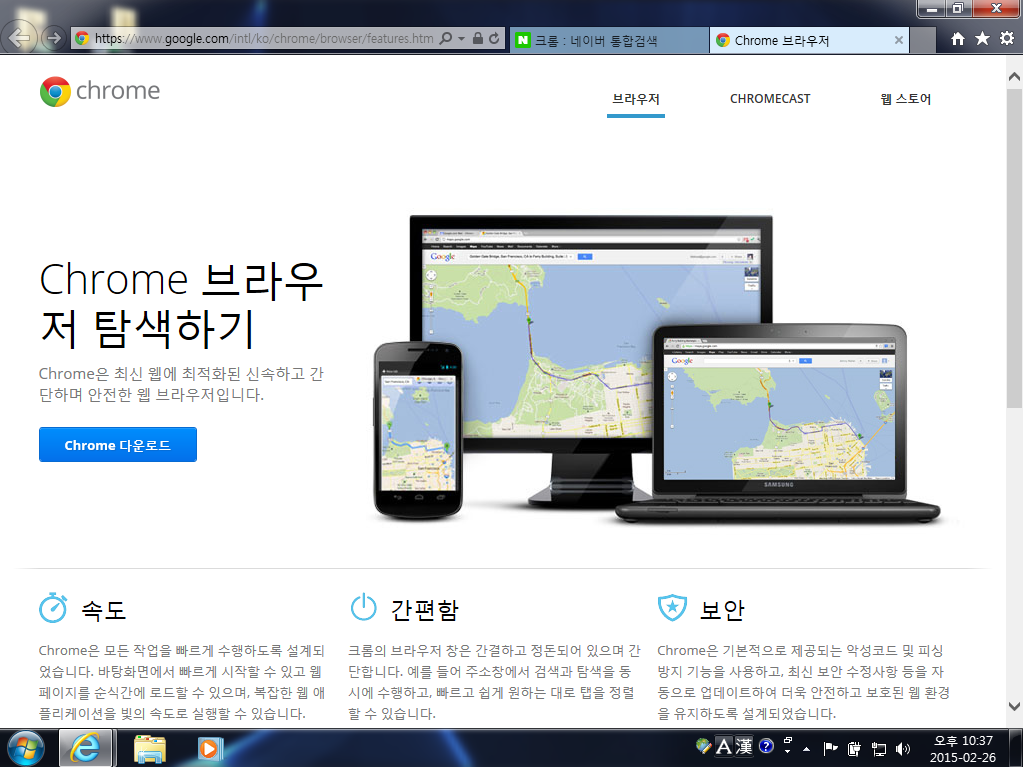Refresh the page with the reload icon
This screenshot has width=1023, height=767.
click(495, 38)
